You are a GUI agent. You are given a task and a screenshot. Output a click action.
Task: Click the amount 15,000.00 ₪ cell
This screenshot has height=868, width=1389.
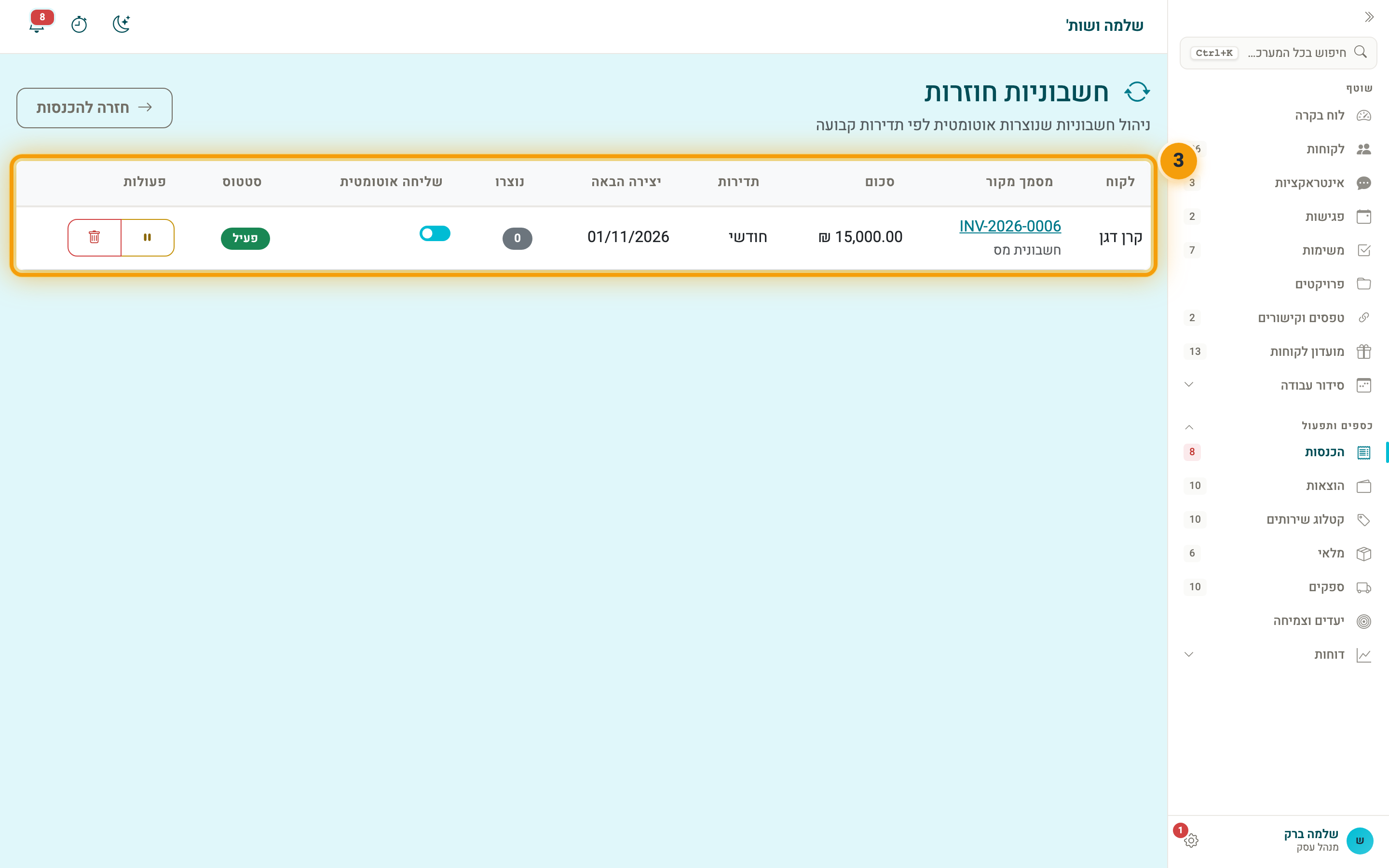click(x=860, y=237)
